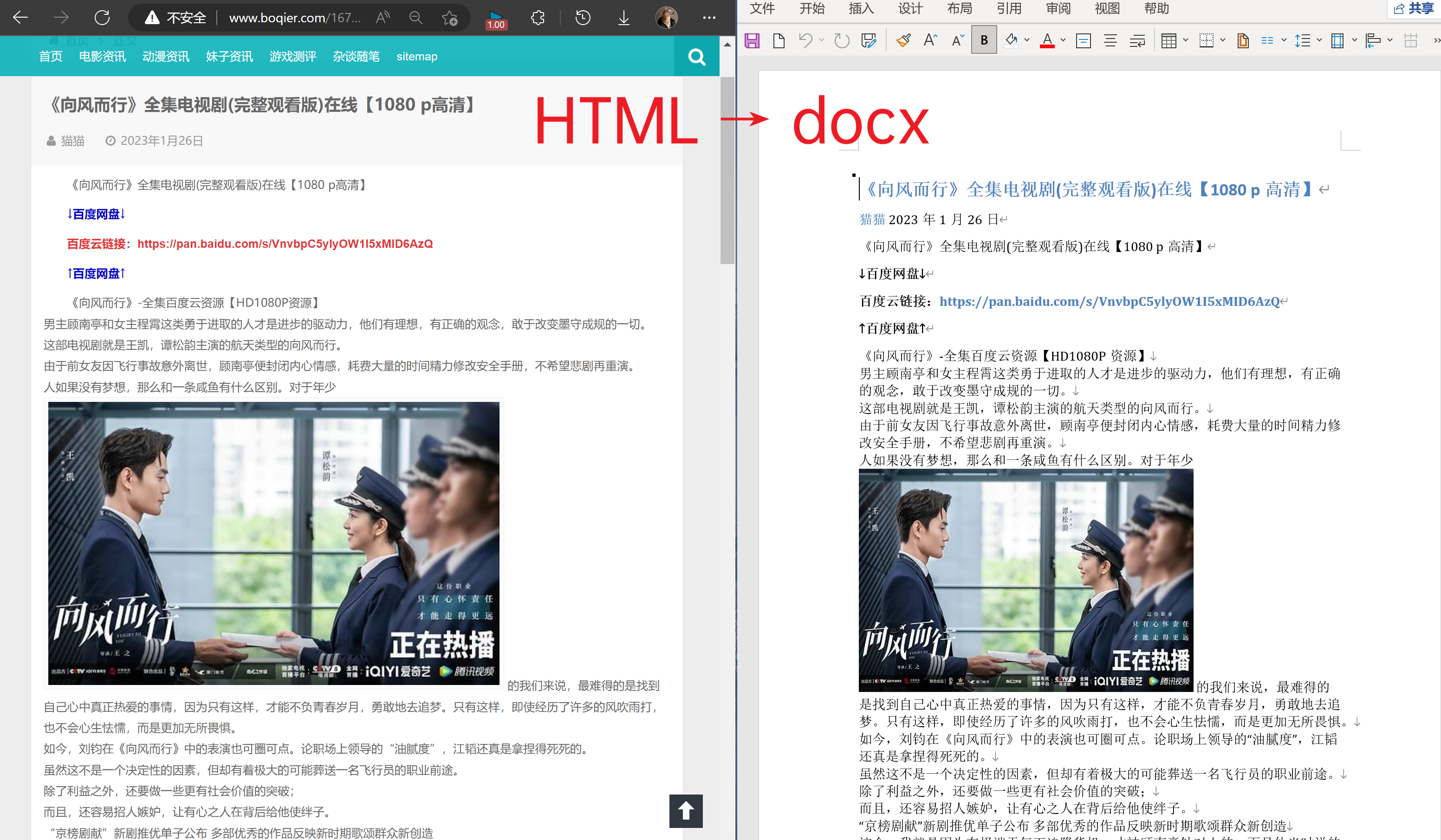Toggle browser Read Aloud icon

tap(383, 18)
